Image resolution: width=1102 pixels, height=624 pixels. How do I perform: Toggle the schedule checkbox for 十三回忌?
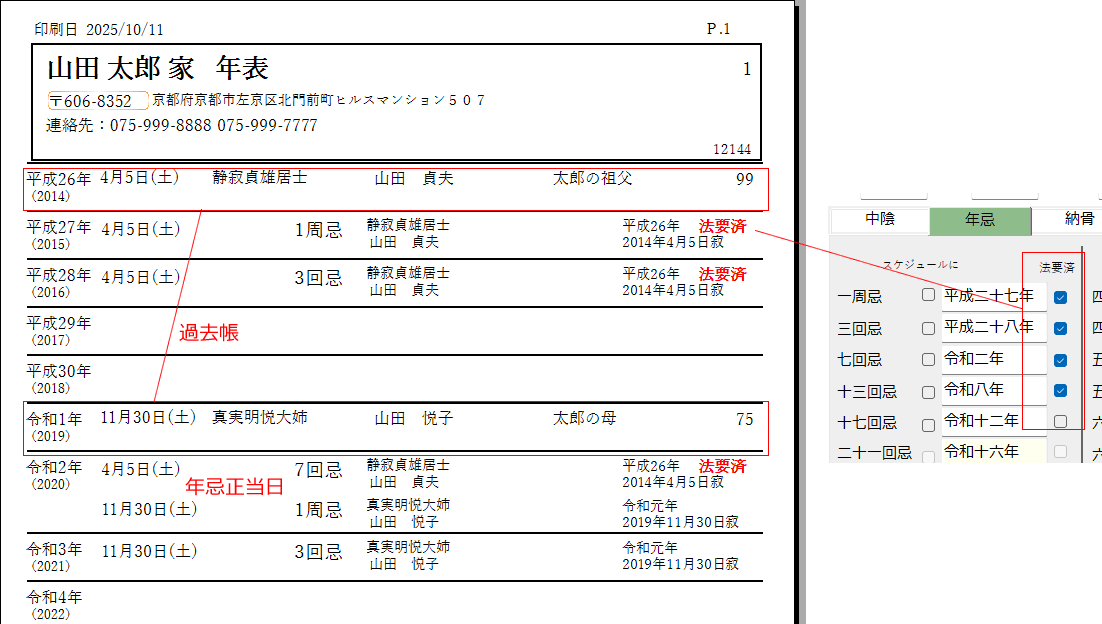[x=928, y=391]
